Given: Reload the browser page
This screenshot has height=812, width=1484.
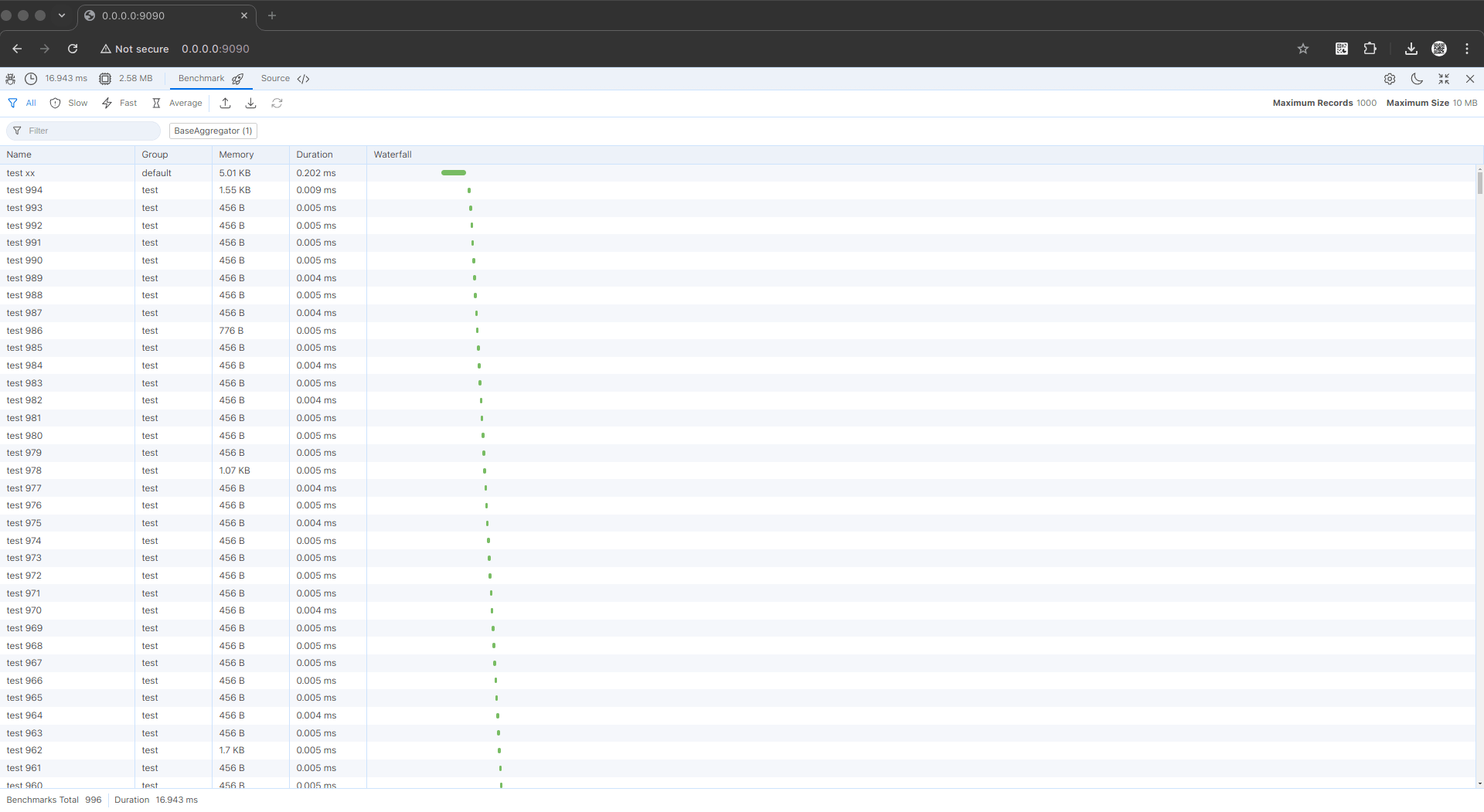Looking at the screenshot, I should 73,49.
